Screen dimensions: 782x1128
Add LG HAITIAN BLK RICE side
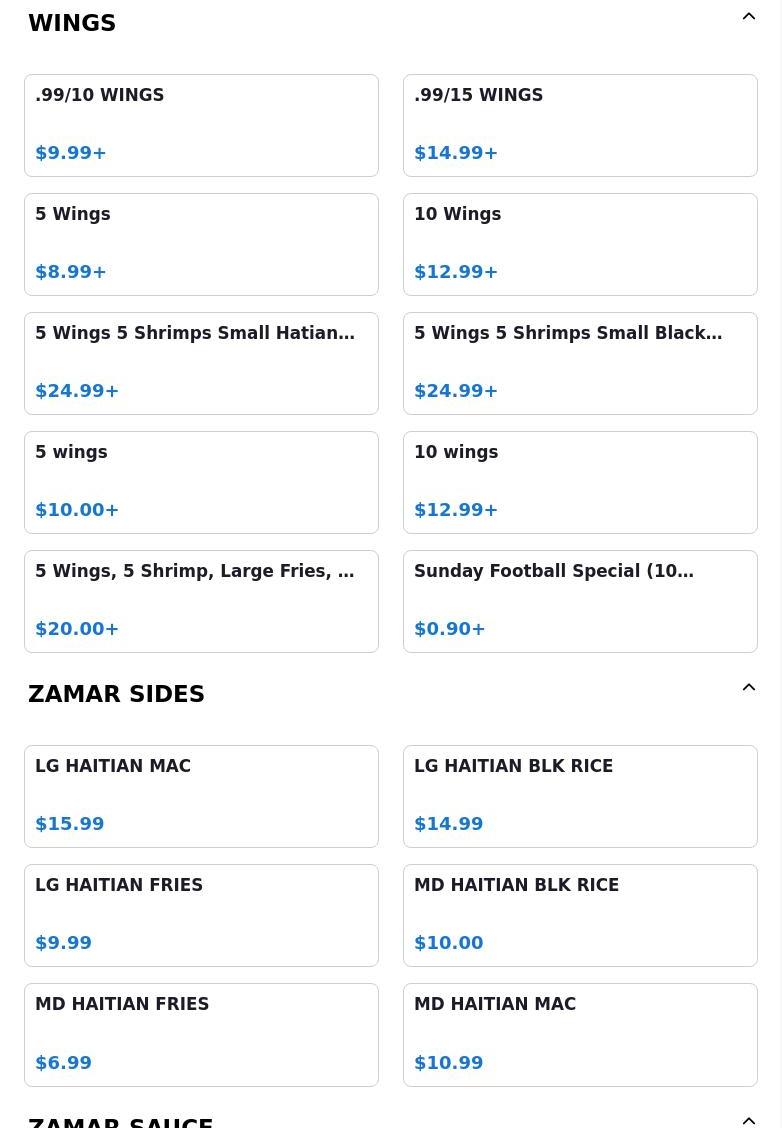[580, 796]
